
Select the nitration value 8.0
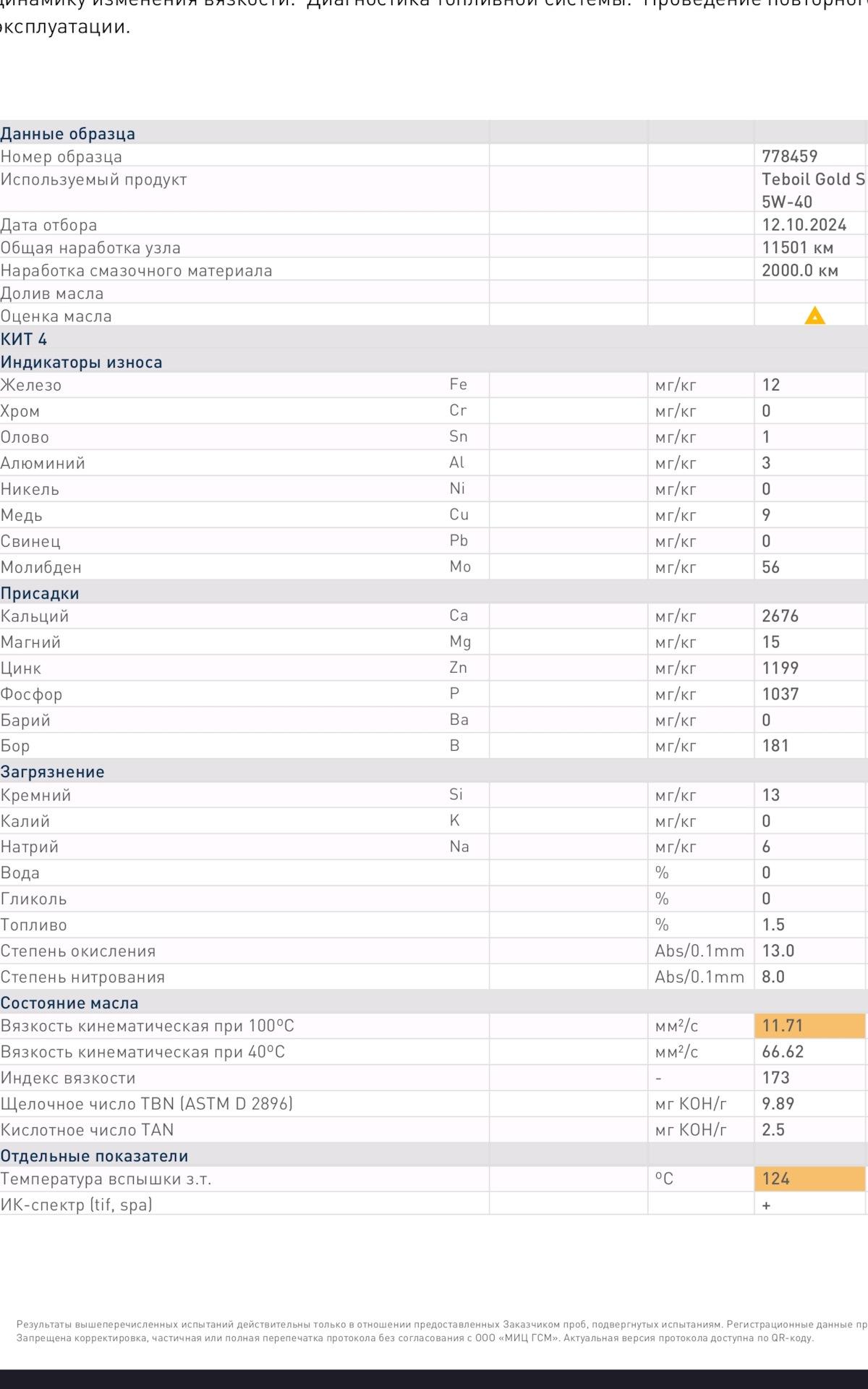(773, 977)
